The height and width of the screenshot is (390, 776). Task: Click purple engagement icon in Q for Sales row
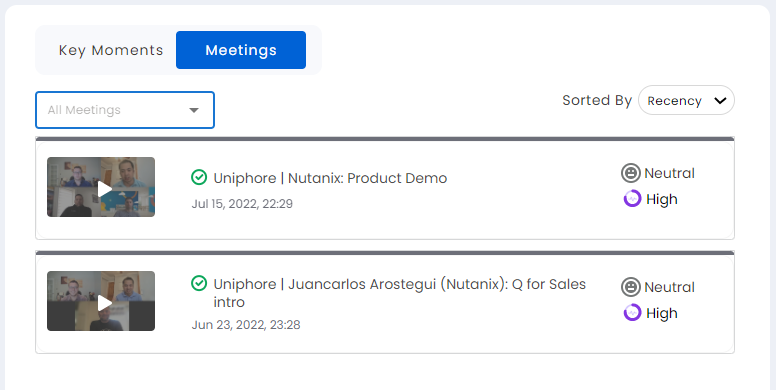point(632,313)
